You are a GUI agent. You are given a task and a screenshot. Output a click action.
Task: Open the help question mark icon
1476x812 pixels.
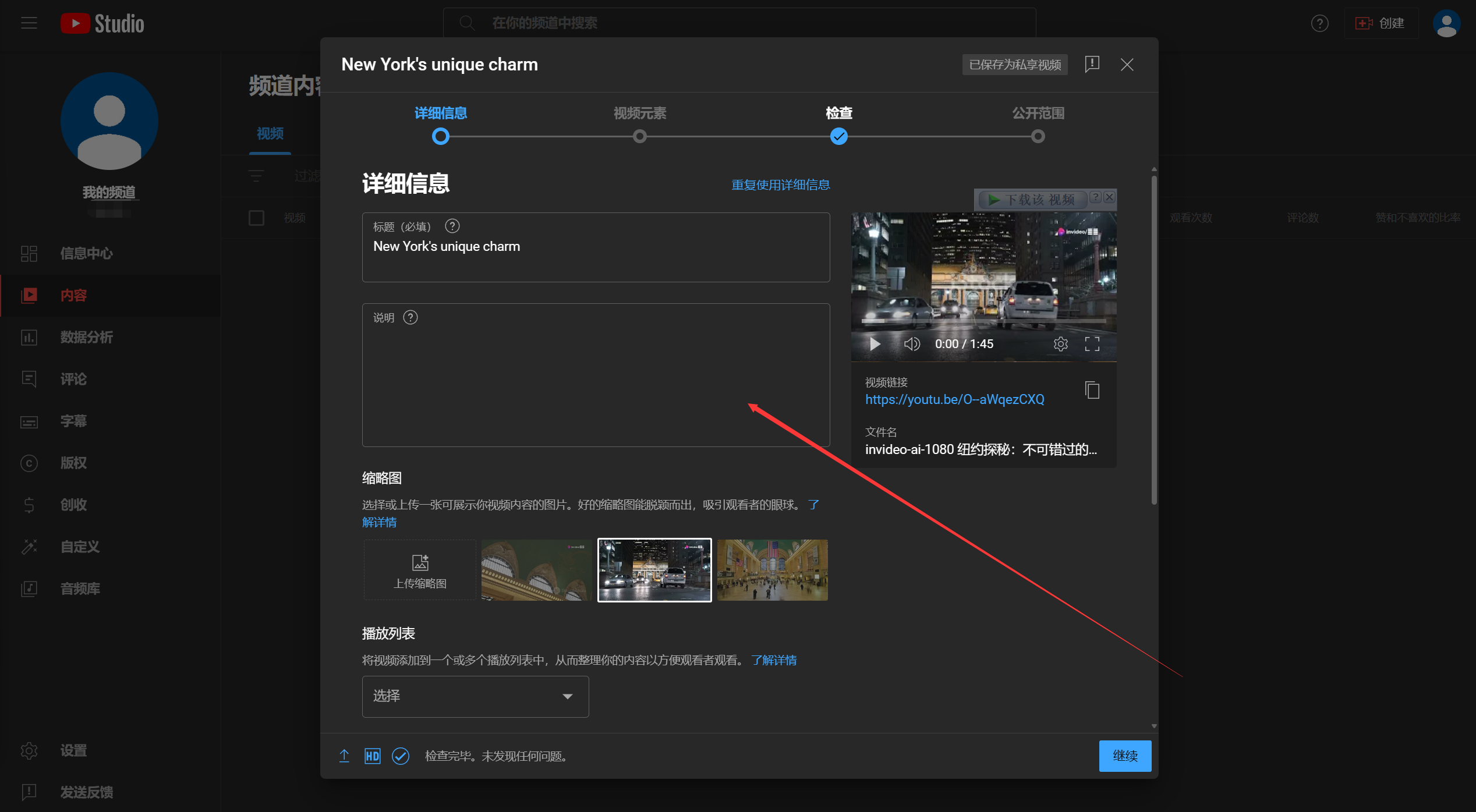[1319, 23]
